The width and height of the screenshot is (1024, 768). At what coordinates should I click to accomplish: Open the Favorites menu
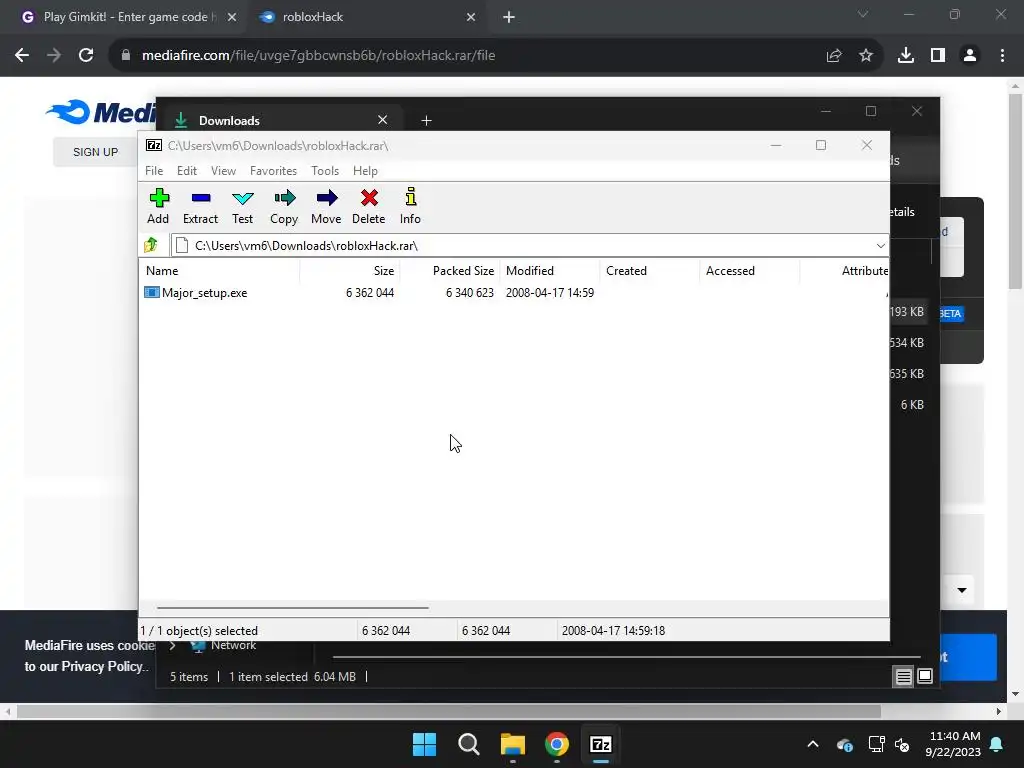(273, 170)
